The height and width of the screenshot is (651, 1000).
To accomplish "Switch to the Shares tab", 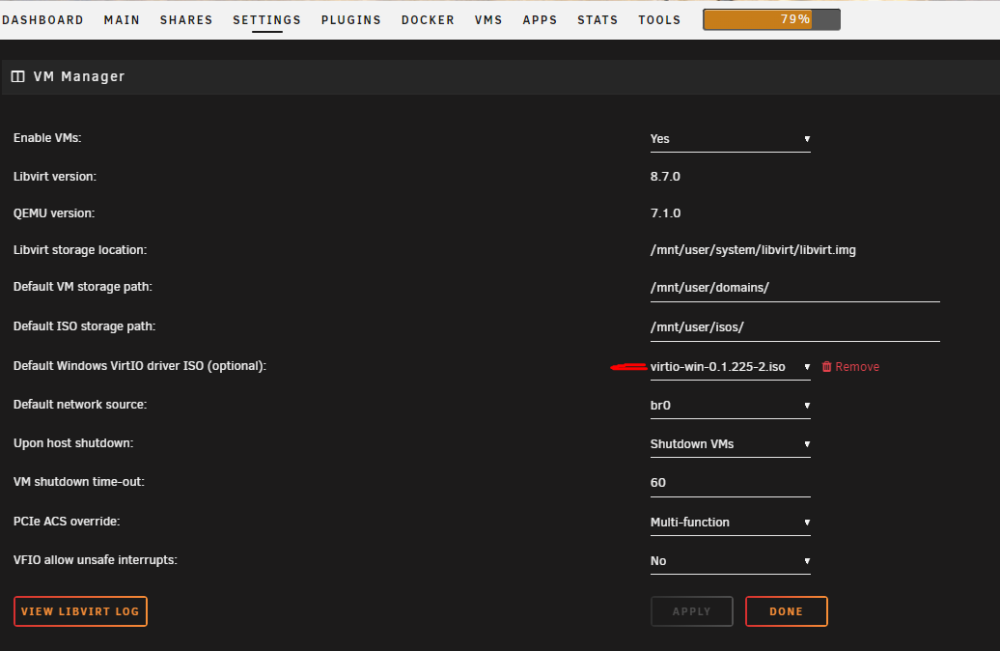I will [x=186, y=20].
